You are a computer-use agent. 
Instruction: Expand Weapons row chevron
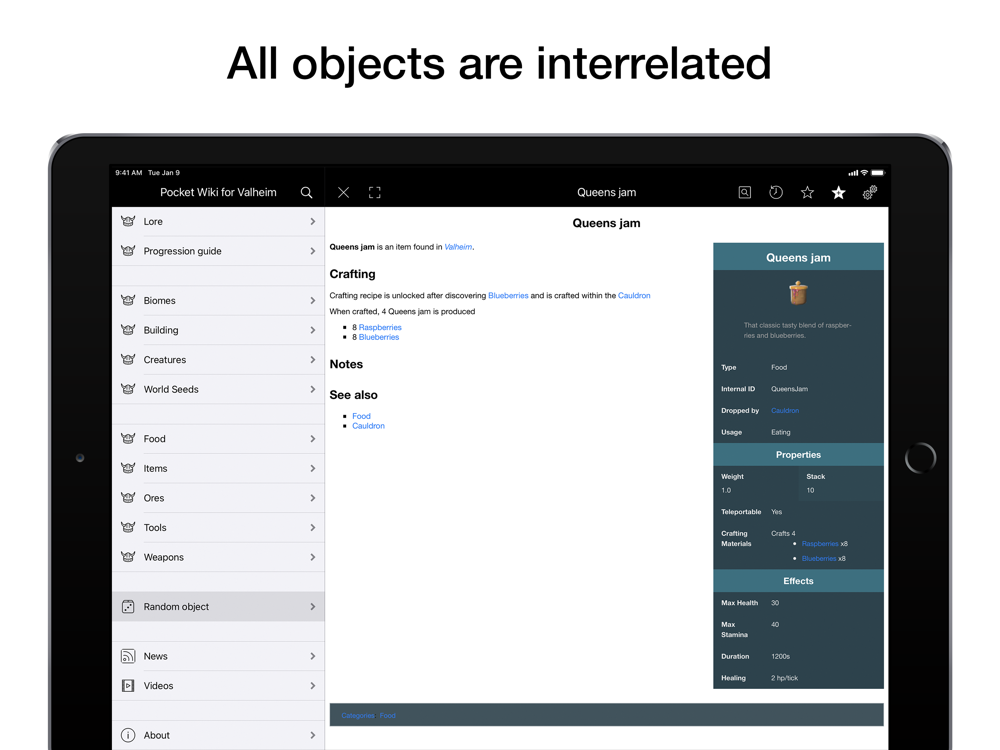click(312, 557)
